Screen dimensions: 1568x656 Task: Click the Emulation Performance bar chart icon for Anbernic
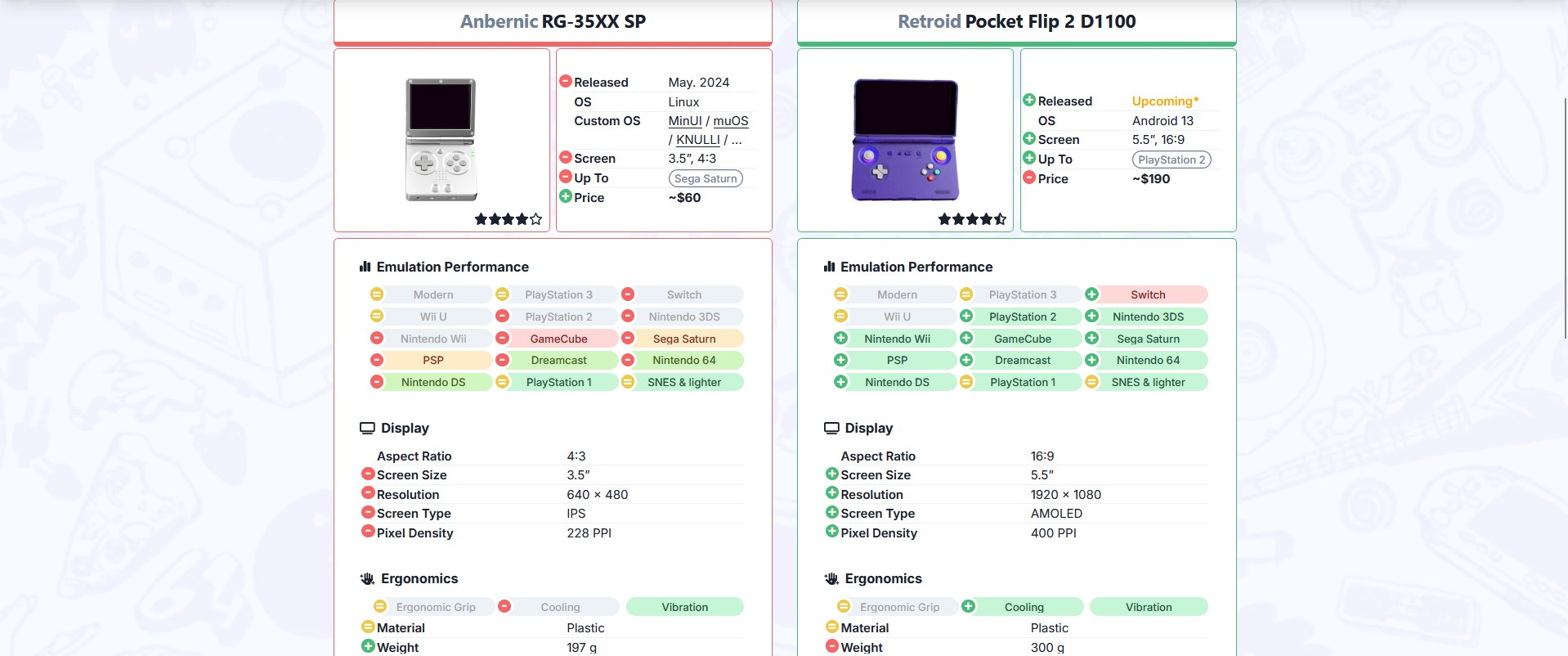pyautogui.click(x=365, y=267)
